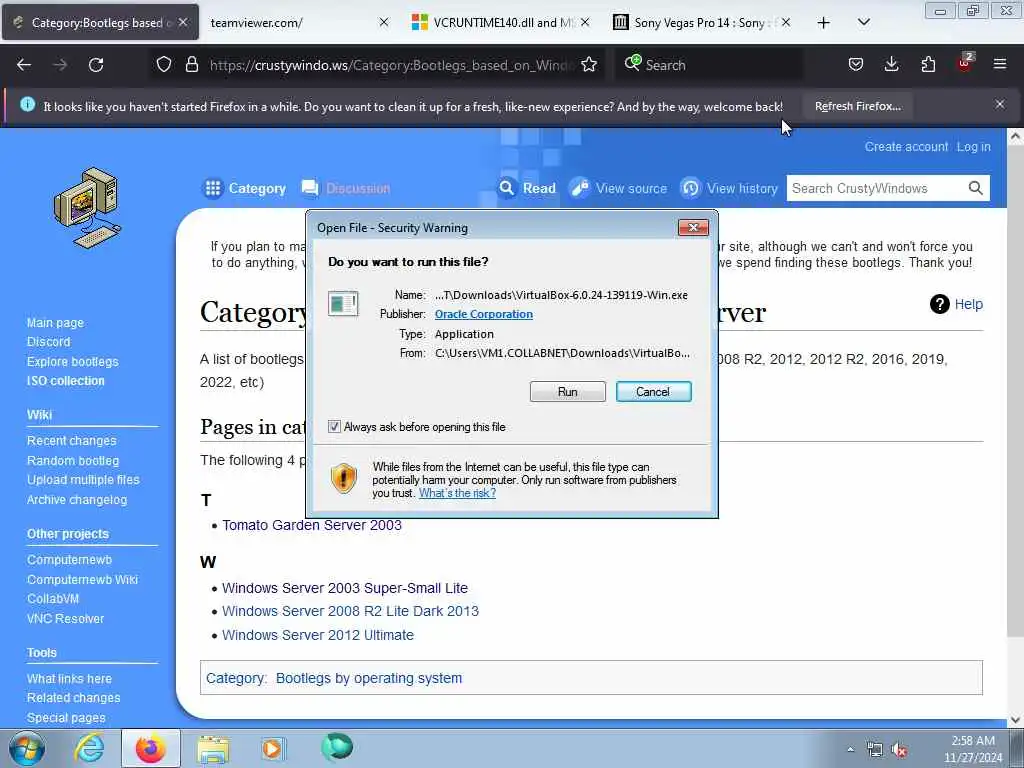Open Windows Server 2003 Super-Small Lite
The width and height of the screenshot is (1024, 768).
[x=345, y=588]
